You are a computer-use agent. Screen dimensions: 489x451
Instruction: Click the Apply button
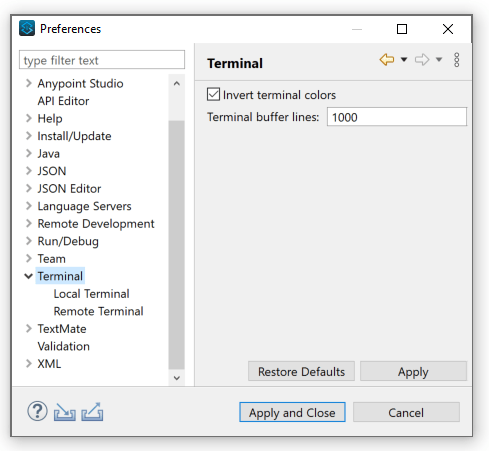pos(413,371)
